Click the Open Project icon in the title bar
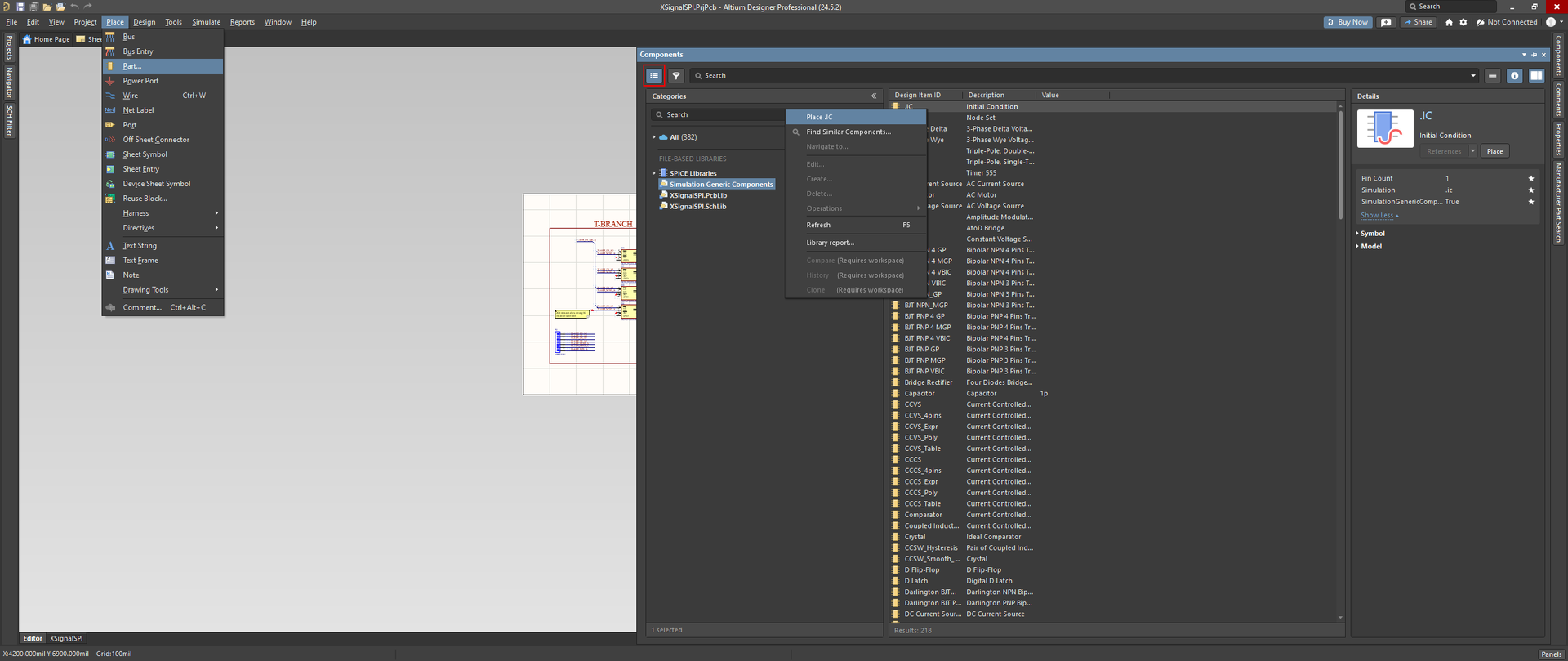 click(x=47, y=7)
